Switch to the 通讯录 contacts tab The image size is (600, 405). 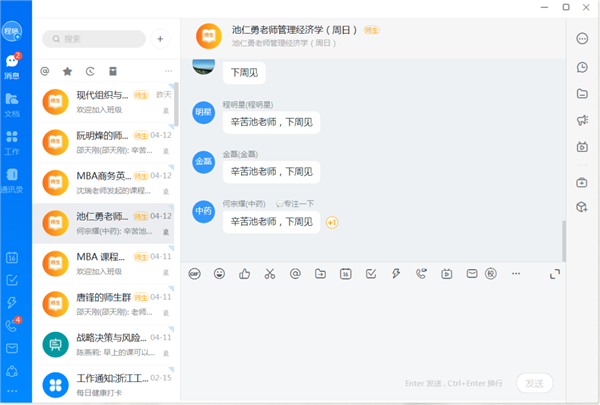point(12,180)
